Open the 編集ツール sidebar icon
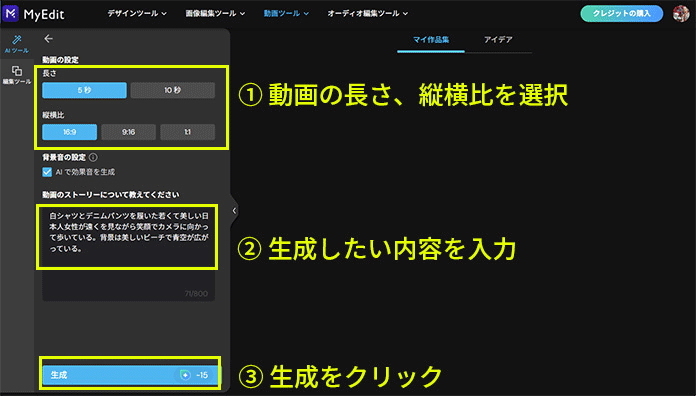696x396 pixels. click(x=17, y=75)
